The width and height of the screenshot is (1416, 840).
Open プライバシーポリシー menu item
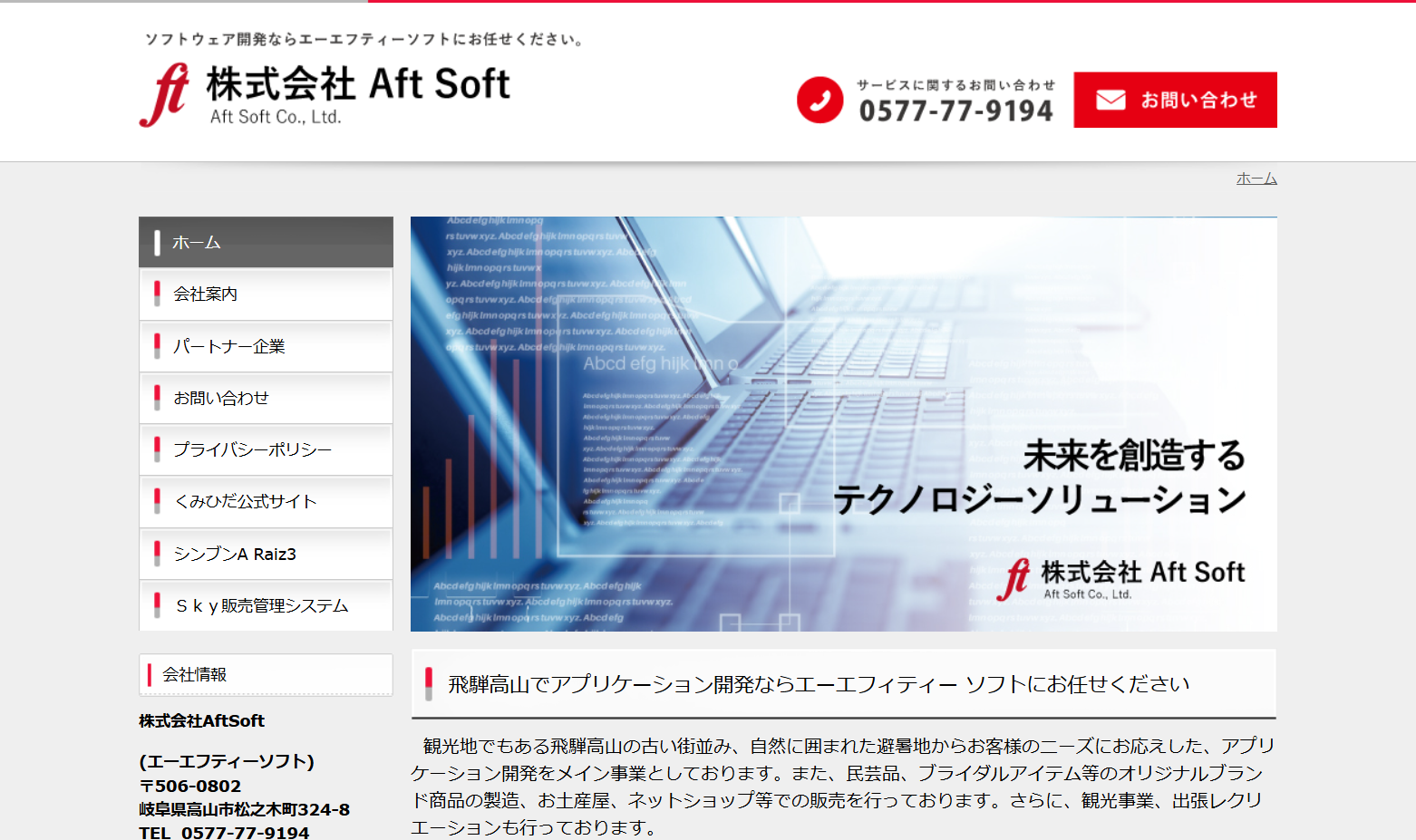pyautogui.click(x=266, y=449)
